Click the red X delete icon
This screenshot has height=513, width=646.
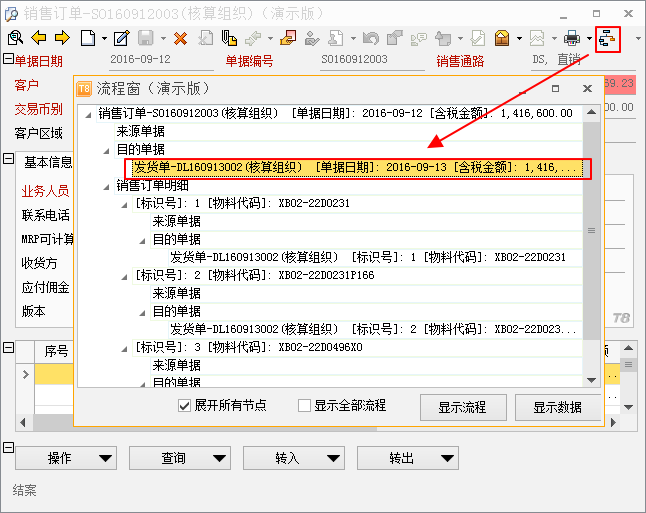pos(180,38)
